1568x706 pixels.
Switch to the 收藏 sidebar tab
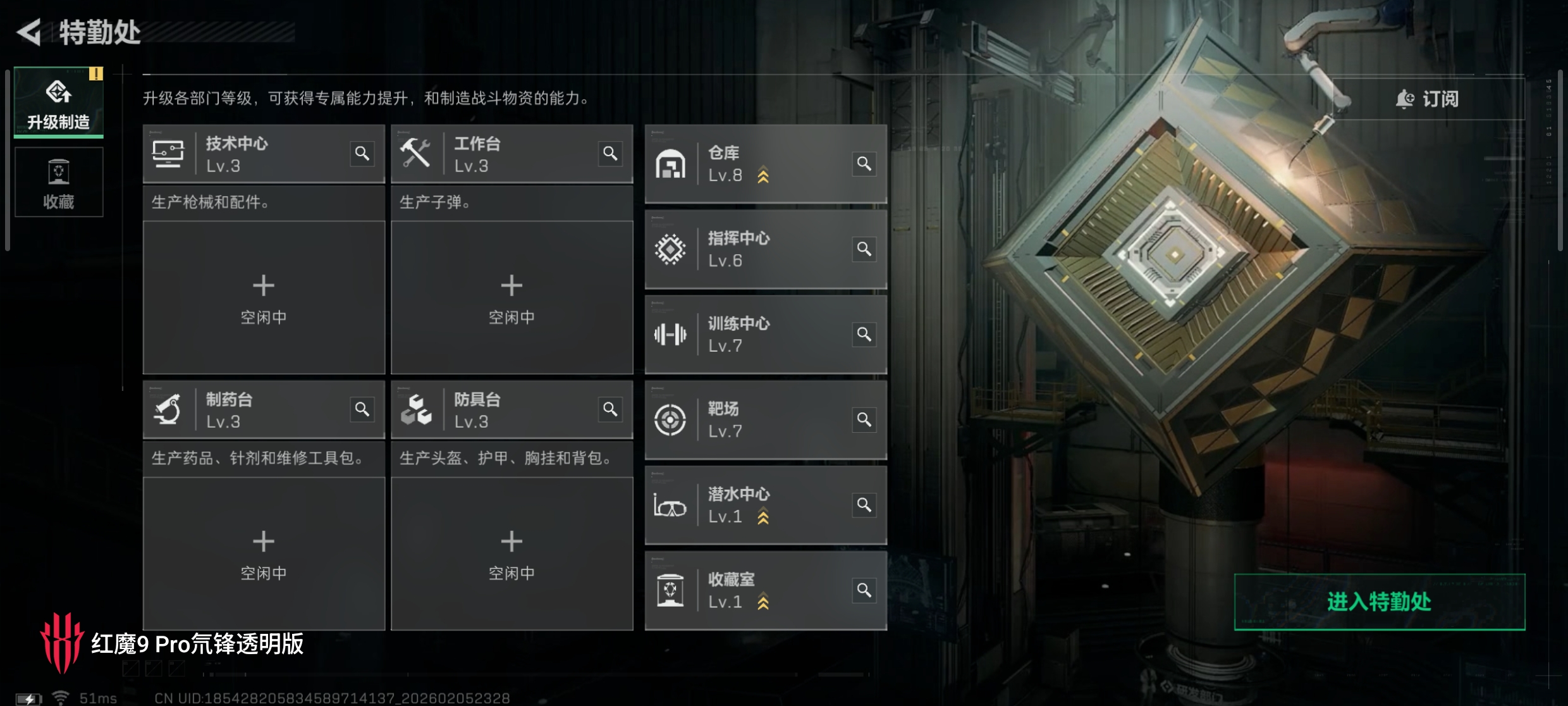coord(59,182)
